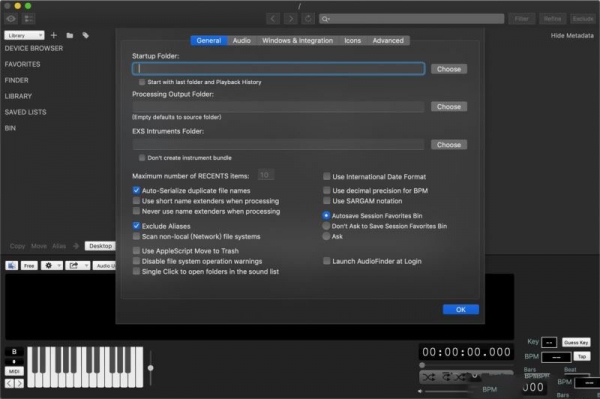This screenshot has height=399, width=600.
Task: Click the Startup Folder text field
Action: click(278, 68)
